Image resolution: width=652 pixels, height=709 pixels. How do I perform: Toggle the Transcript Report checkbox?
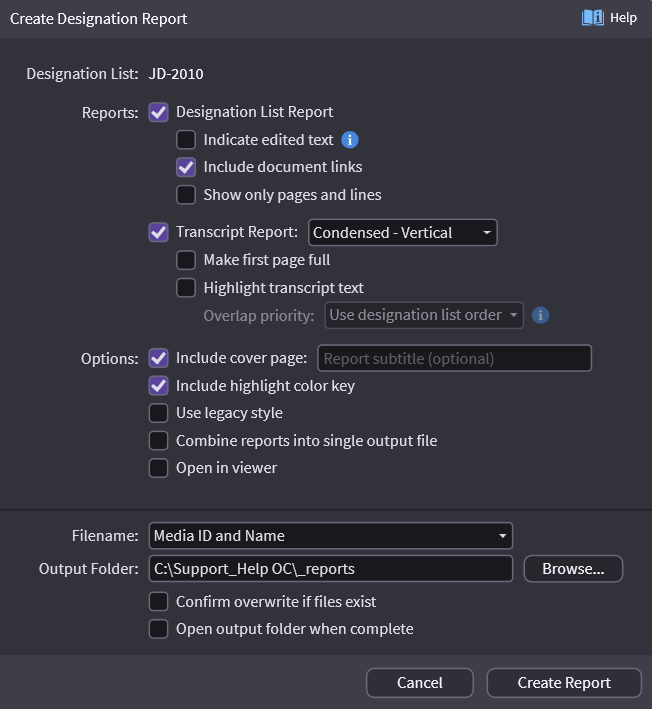click(158, 232)
